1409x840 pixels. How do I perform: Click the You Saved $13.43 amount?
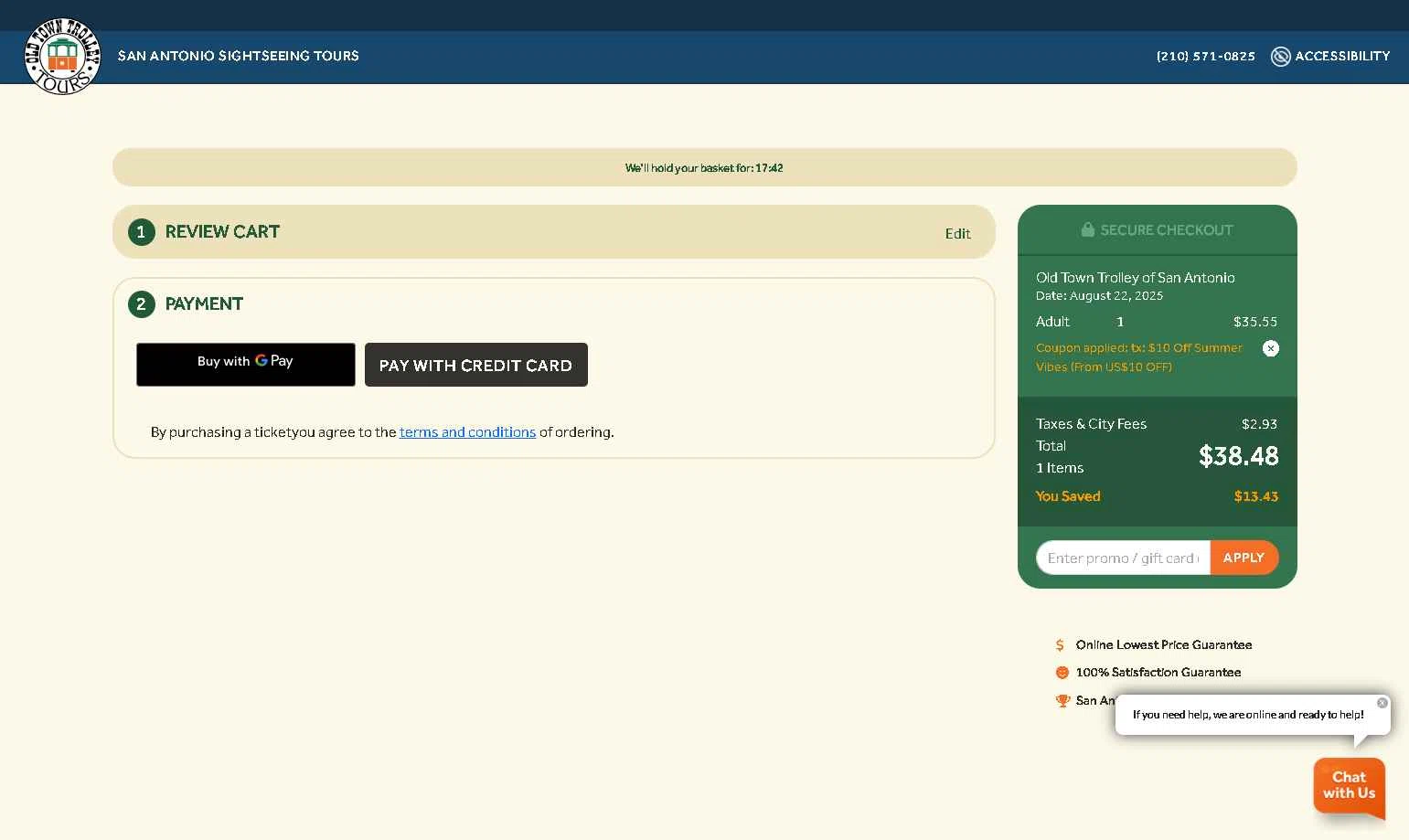(1256, 496)
